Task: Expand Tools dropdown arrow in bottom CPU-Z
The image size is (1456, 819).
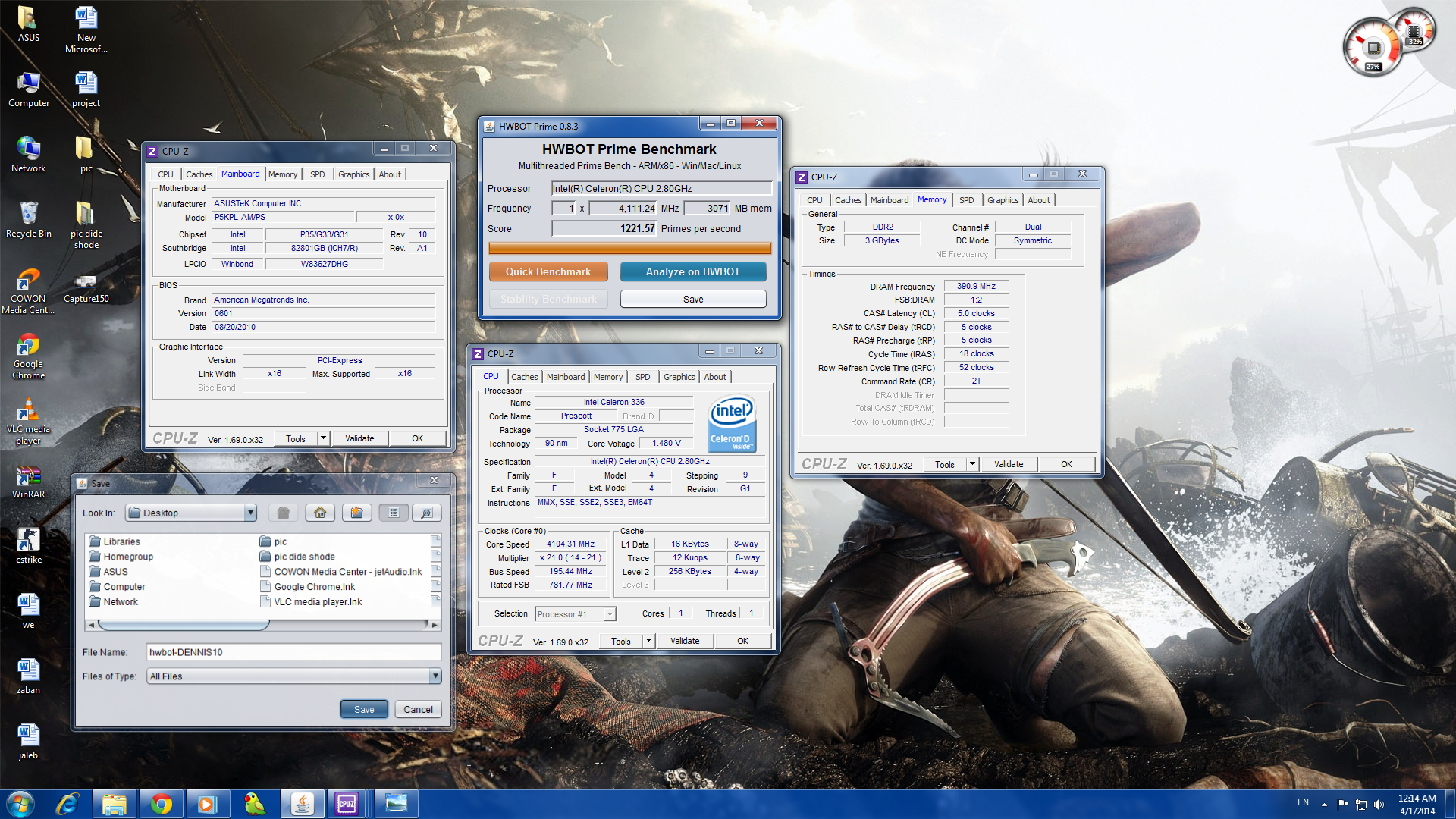Action: (648, 641)
